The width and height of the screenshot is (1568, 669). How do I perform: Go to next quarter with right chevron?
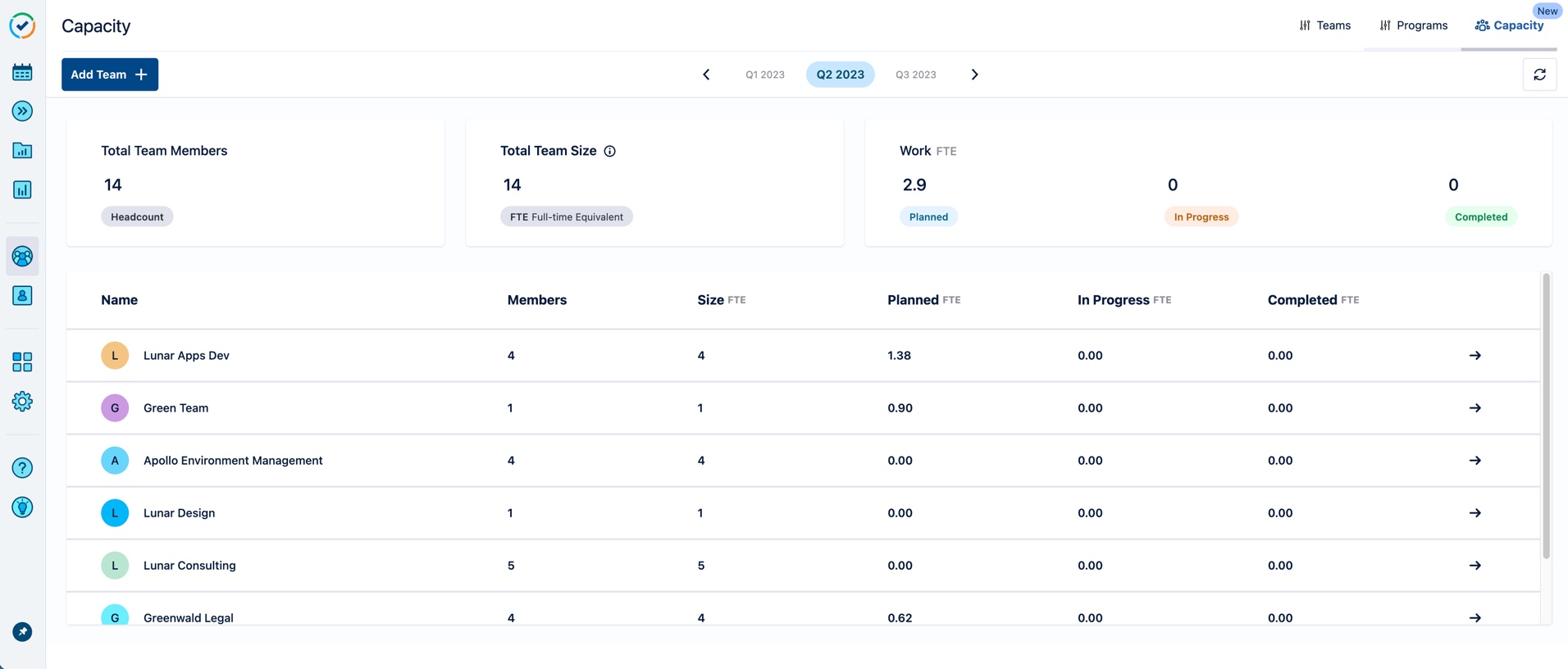coord(974,75)
